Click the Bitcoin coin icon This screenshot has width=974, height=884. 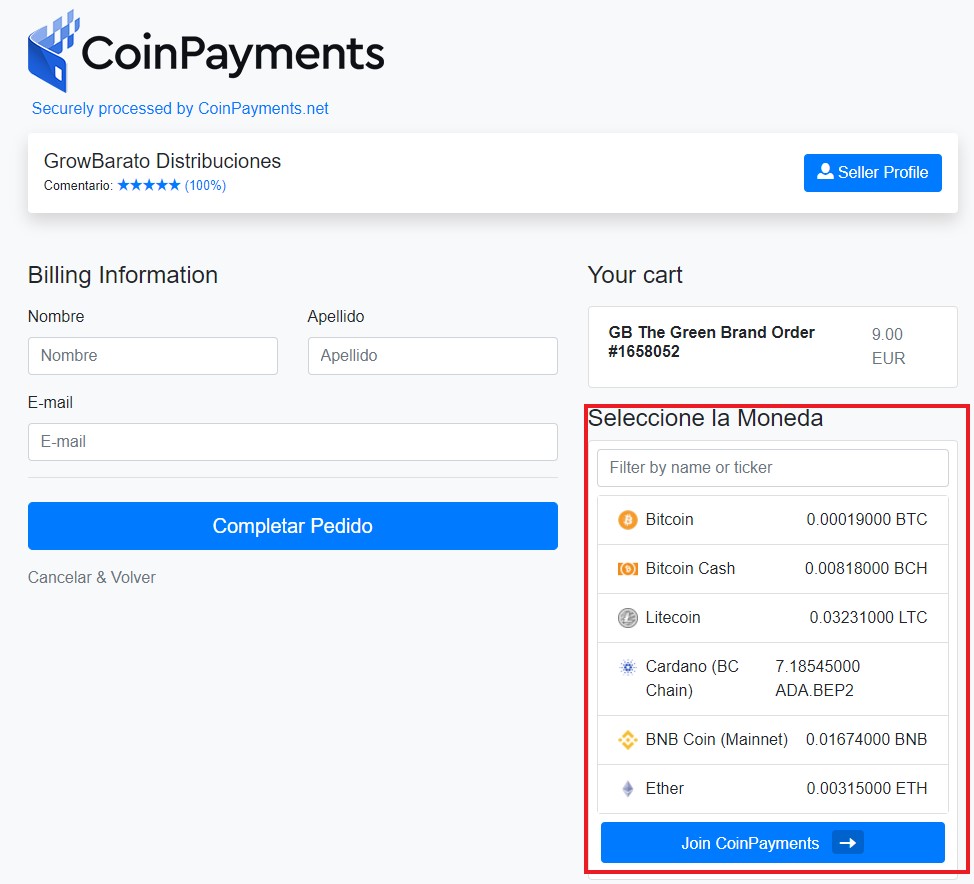point(627,519)
